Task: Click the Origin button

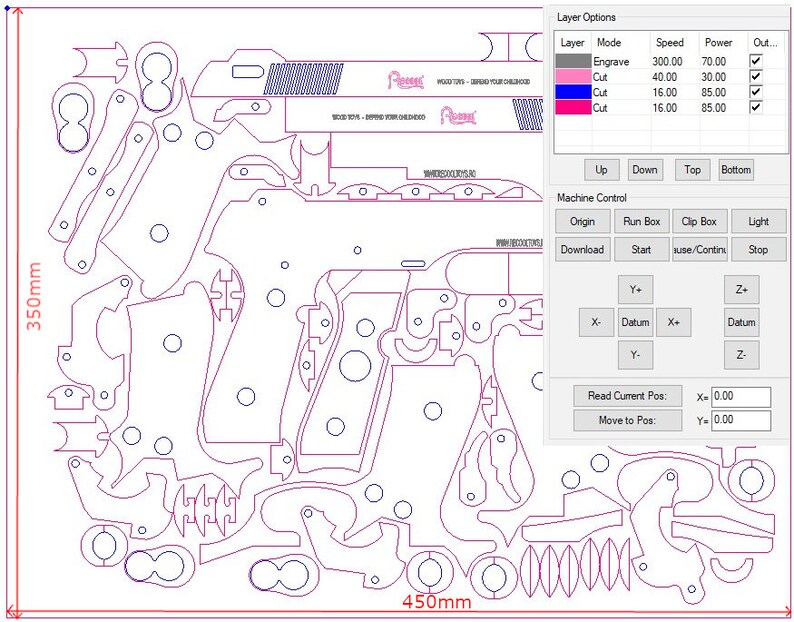Action: click(x=582, y=221)
